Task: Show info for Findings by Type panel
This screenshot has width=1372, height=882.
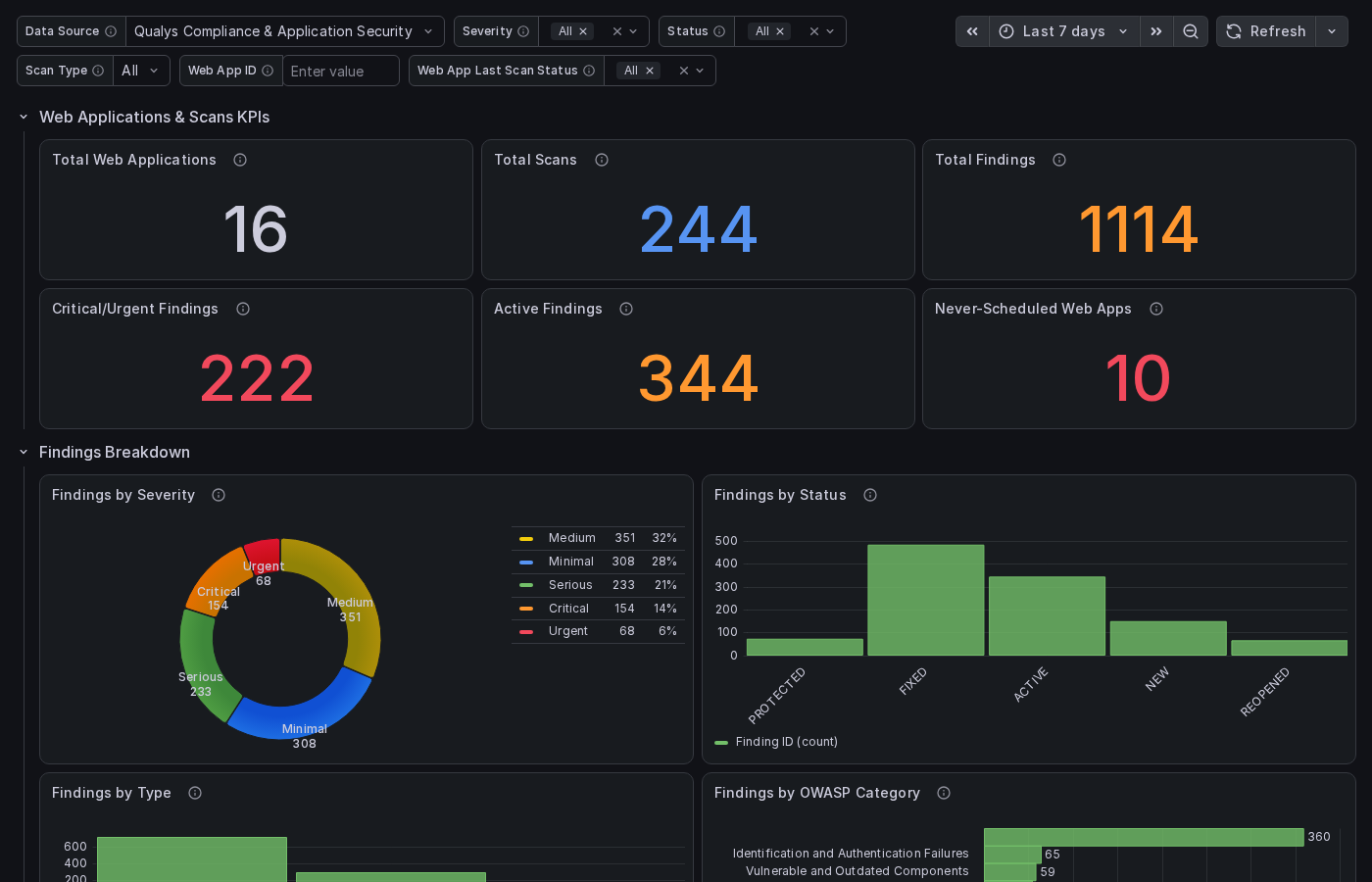Action: 195,793
